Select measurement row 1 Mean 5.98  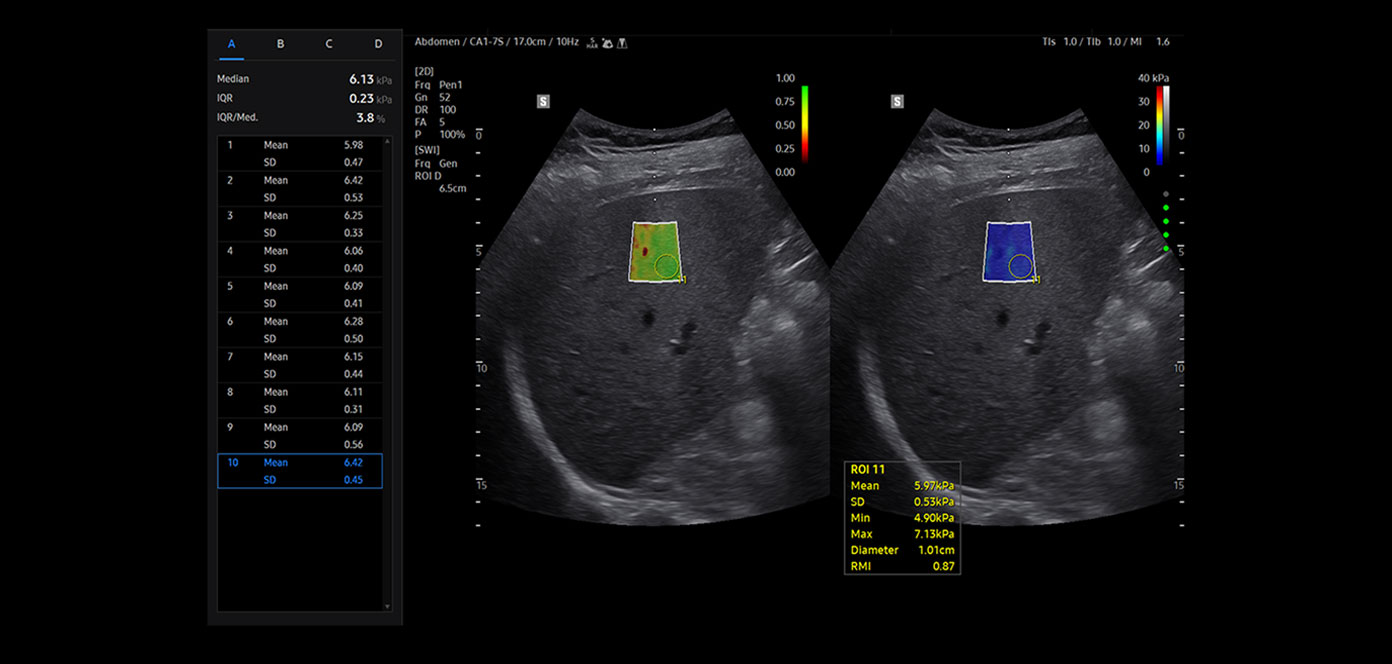(x=300, y=153)
